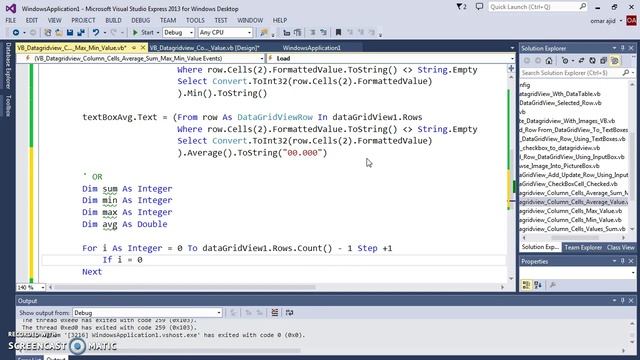Switch to the Class View tab
The image size is (640, 360).
pyautogui.click(x=620, y=247)
